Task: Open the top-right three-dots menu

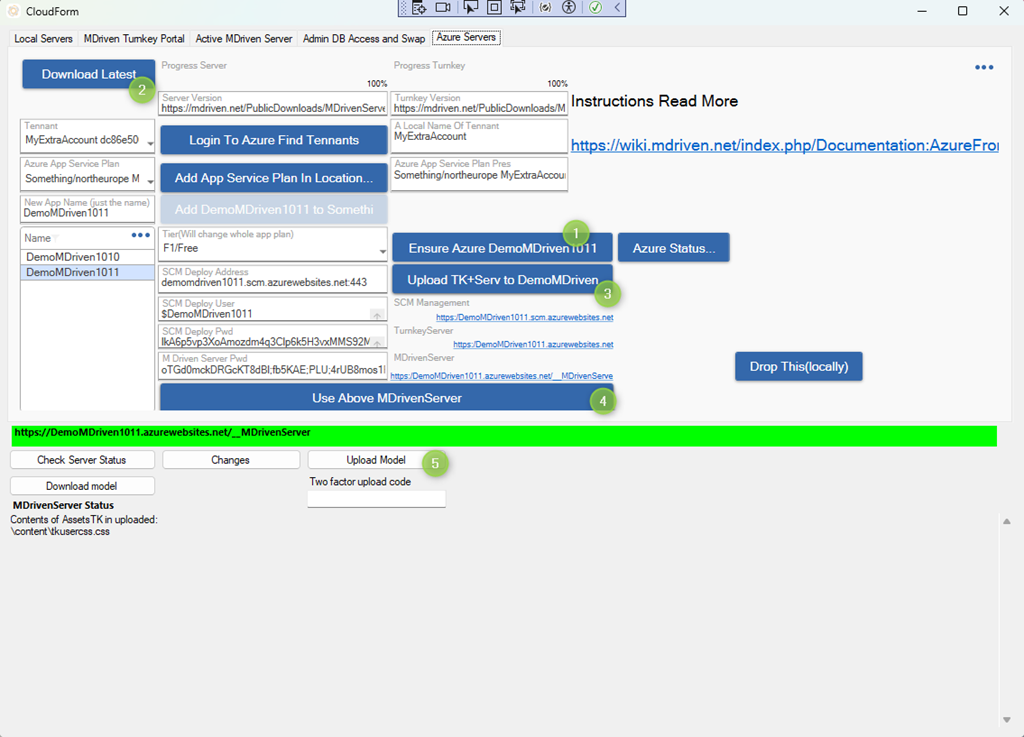Action: tap(984, 67)
